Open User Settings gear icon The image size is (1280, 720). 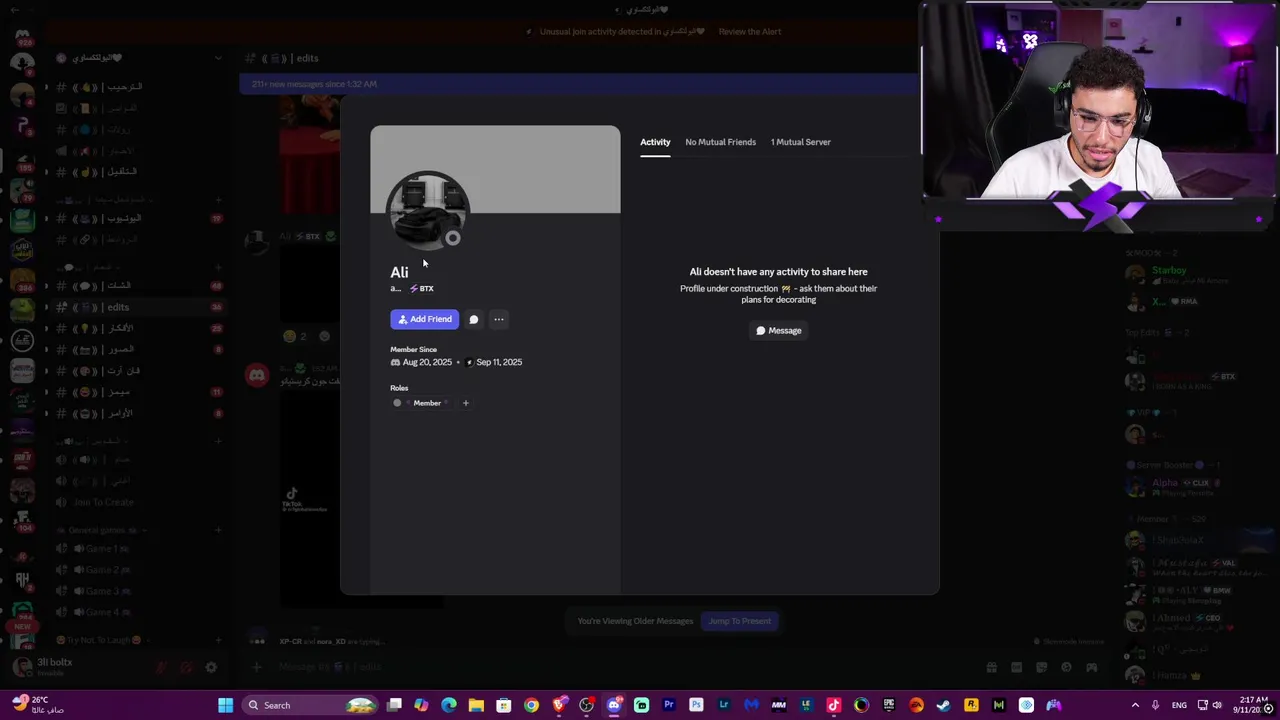click(211, 667)
